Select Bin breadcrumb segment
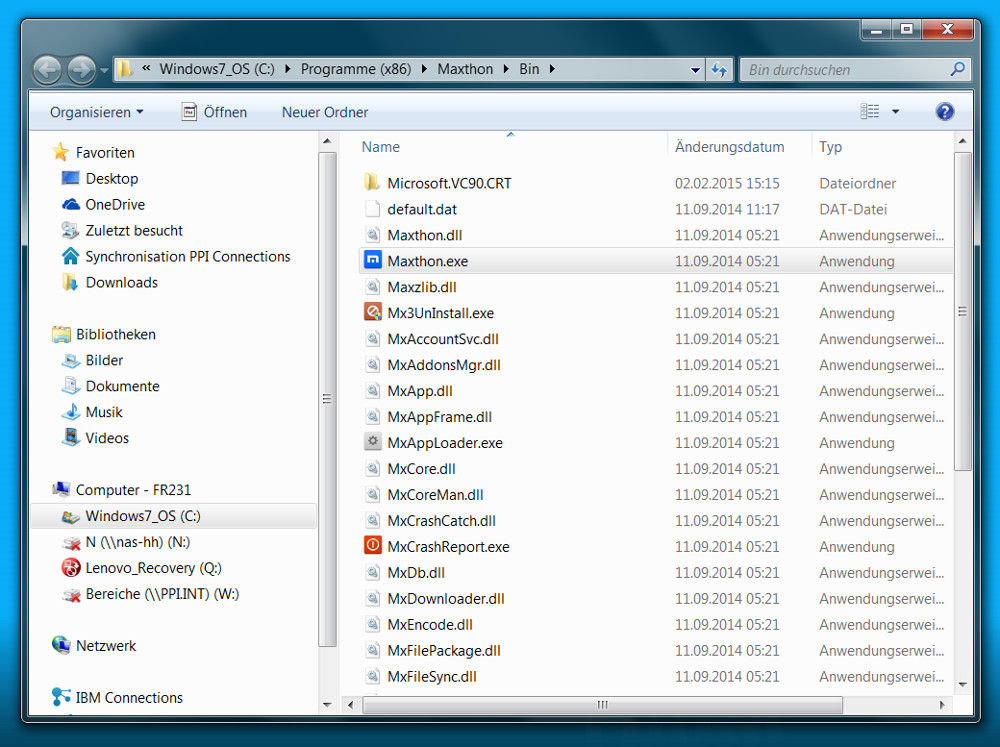Viewport: 1000px width, 747px height. pos(529,69)
